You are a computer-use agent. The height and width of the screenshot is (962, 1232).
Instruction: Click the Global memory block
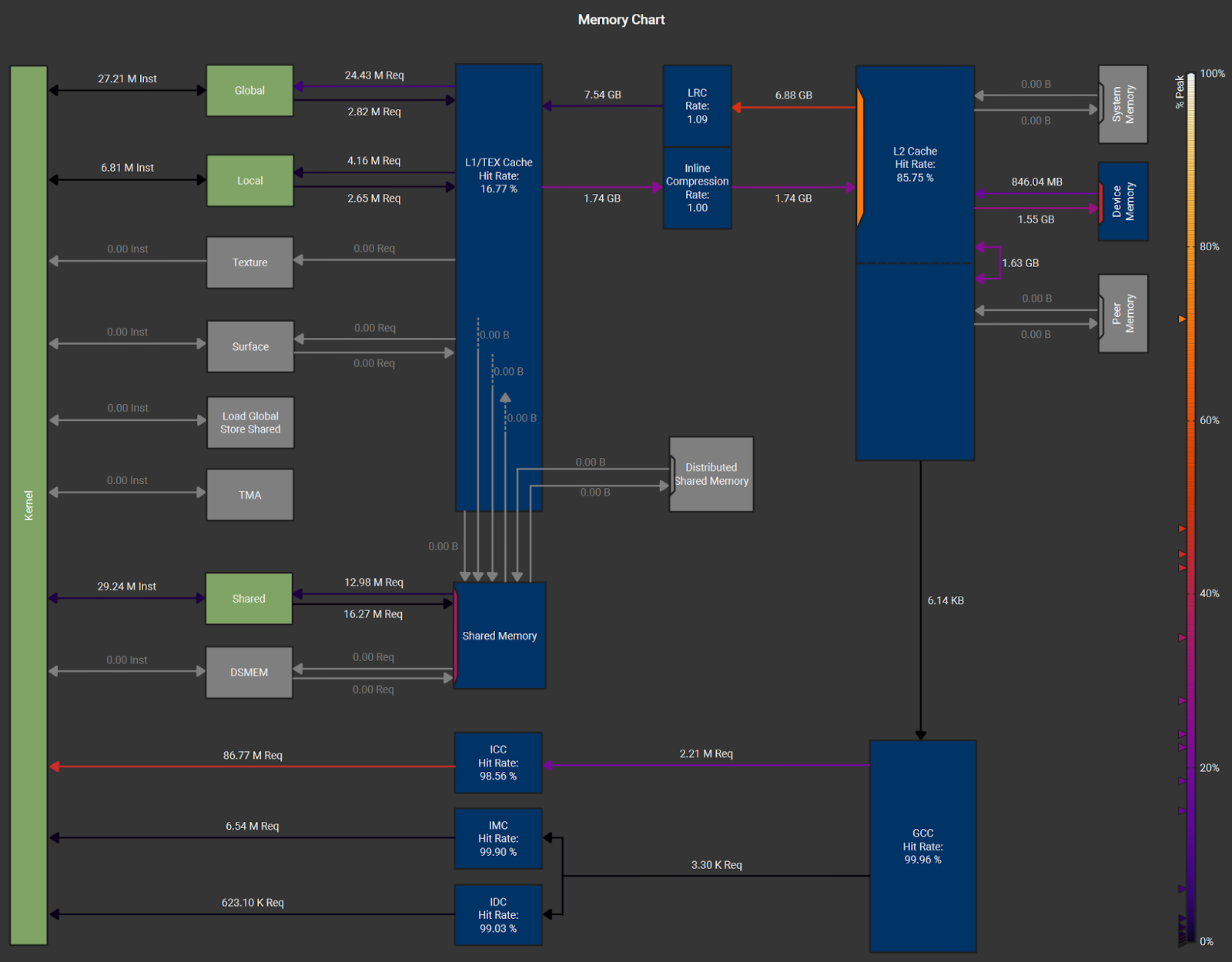(x=249, y=91)
